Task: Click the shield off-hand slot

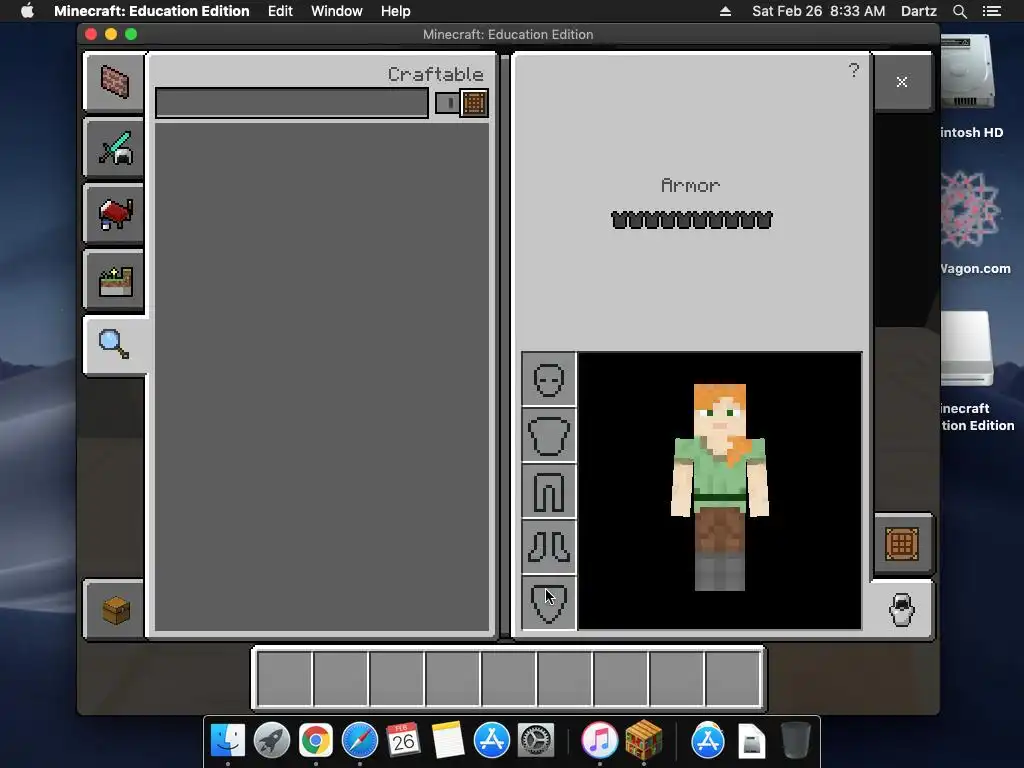Action: pyautogui.click(x=549, y=603)
